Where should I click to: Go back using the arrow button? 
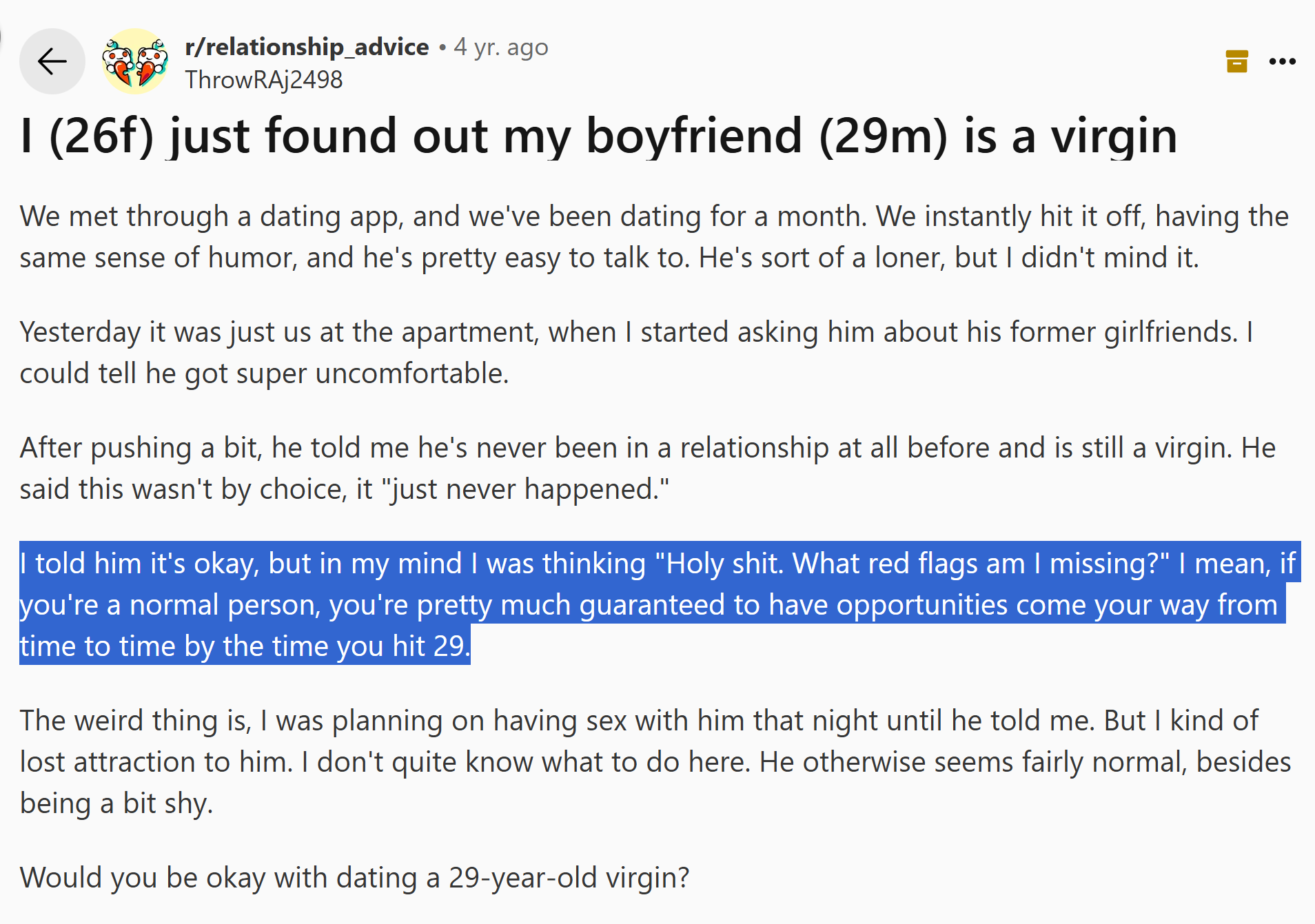pyautogui.click(x=52, y=61)
